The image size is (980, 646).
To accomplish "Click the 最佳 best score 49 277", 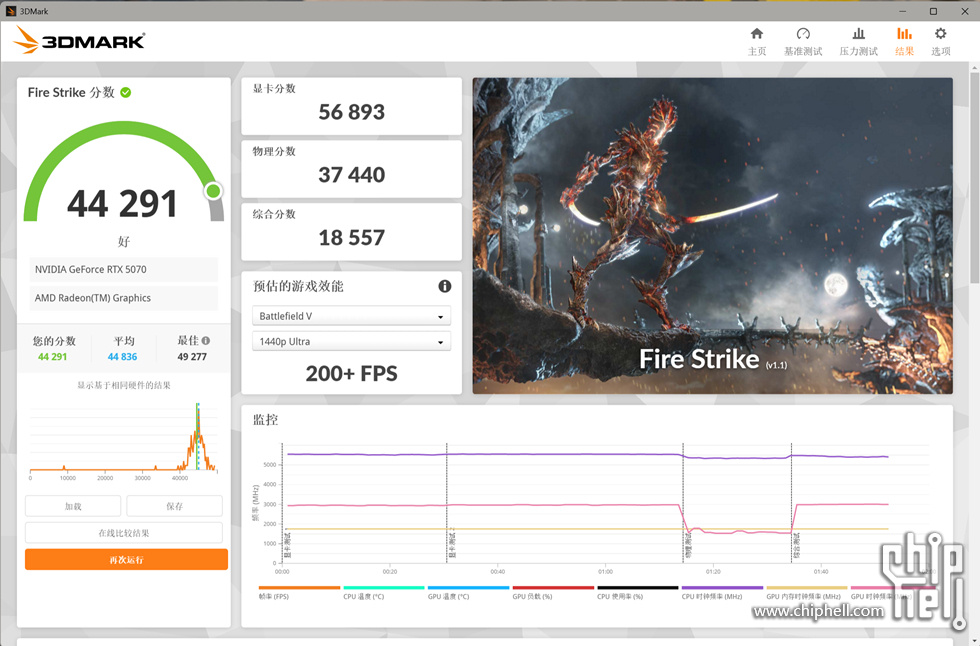I will 192,357.
